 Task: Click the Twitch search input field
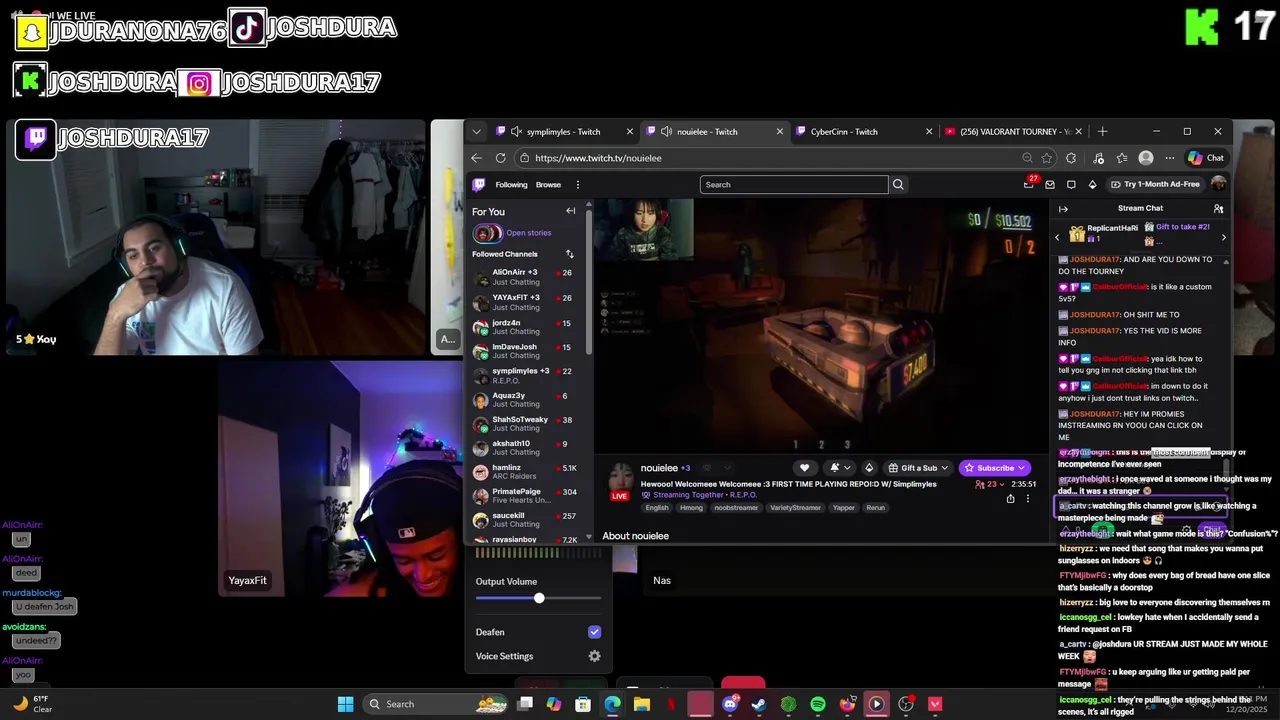tap(794, 185)
